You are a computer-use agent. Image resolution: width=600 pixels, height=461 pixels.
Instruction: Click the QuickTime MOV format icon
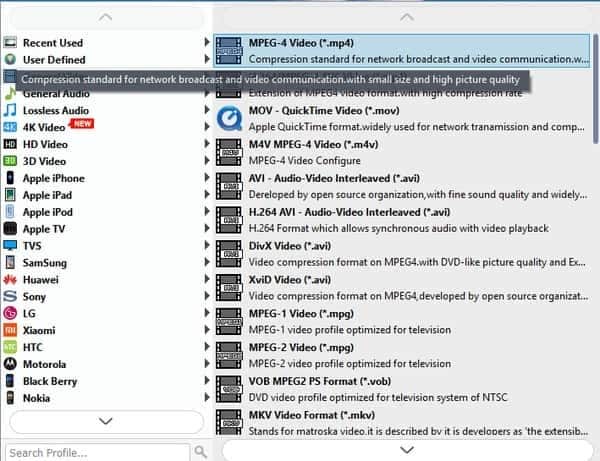[x=229, y=120]
